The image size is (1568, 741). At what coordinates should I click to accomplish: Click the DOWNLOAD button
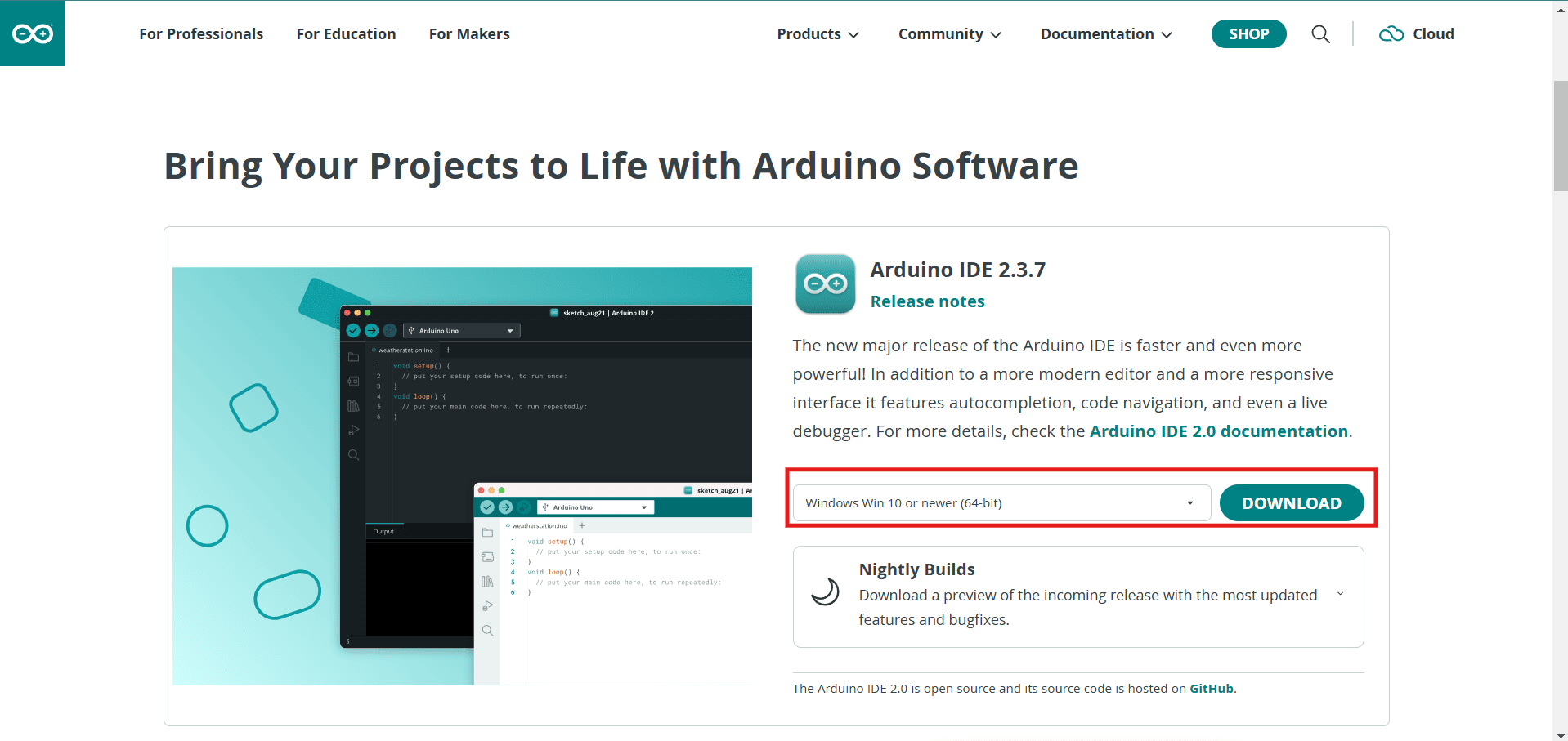pyautogui.click(x=1292, y=503)
